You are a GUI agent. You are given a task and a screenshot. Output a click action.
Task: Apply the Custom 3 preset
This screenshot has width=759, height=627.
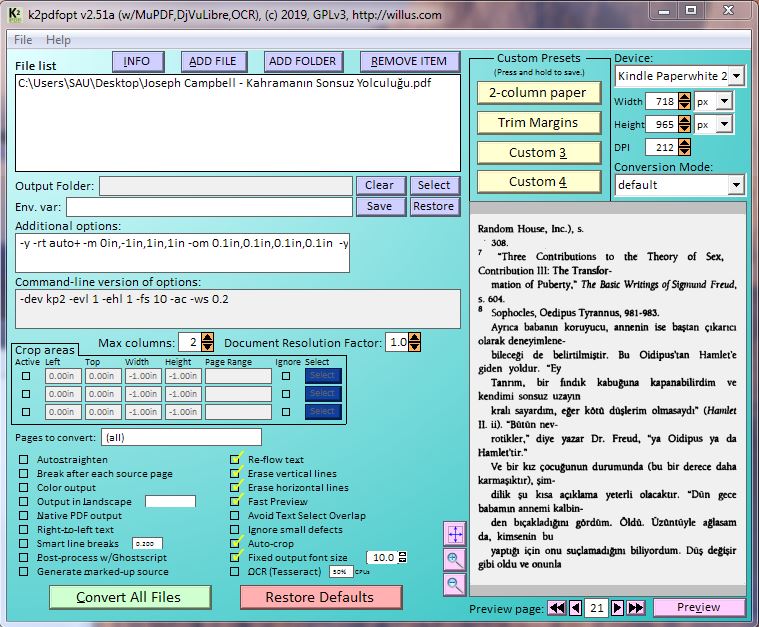pyautogui.click(x=538, y=153)
